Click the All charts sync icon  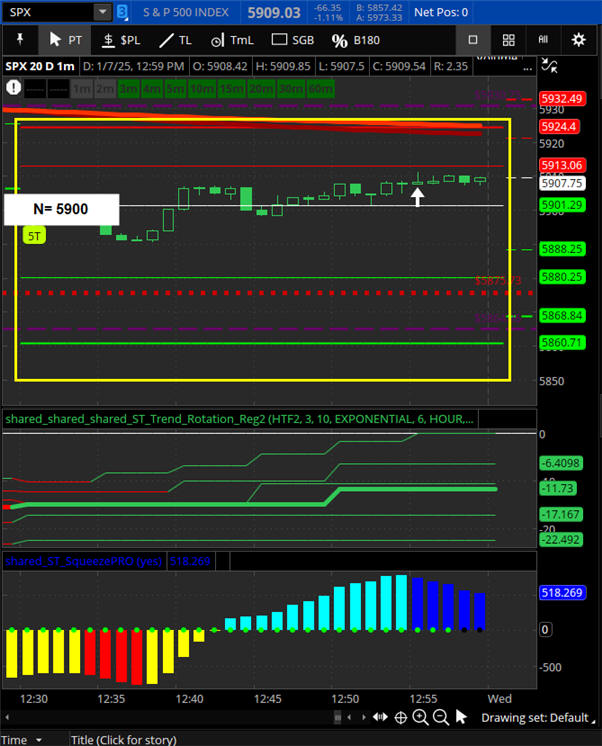543,39
